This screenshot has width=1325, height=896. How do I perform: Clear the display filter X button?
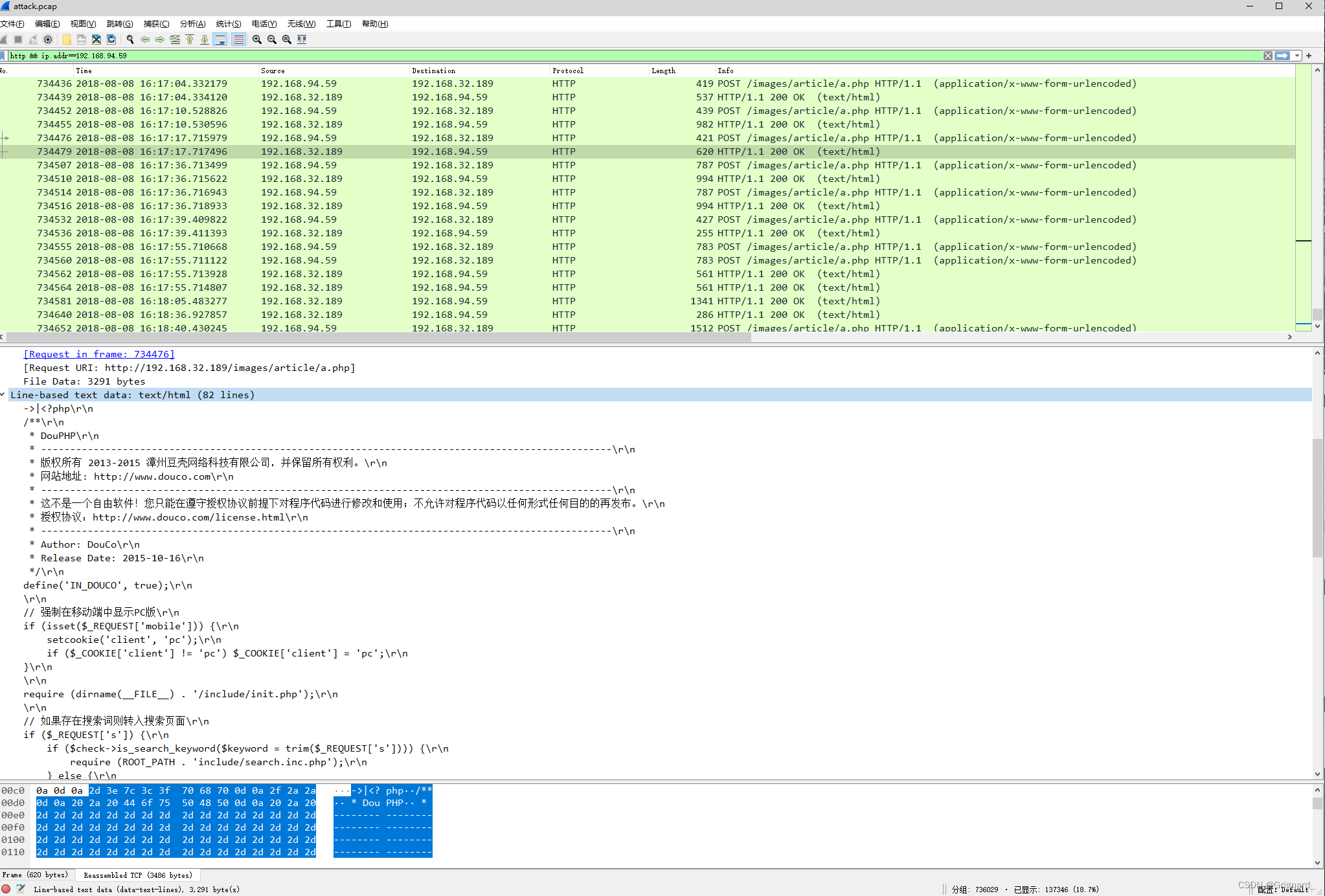pos(1268,56)
